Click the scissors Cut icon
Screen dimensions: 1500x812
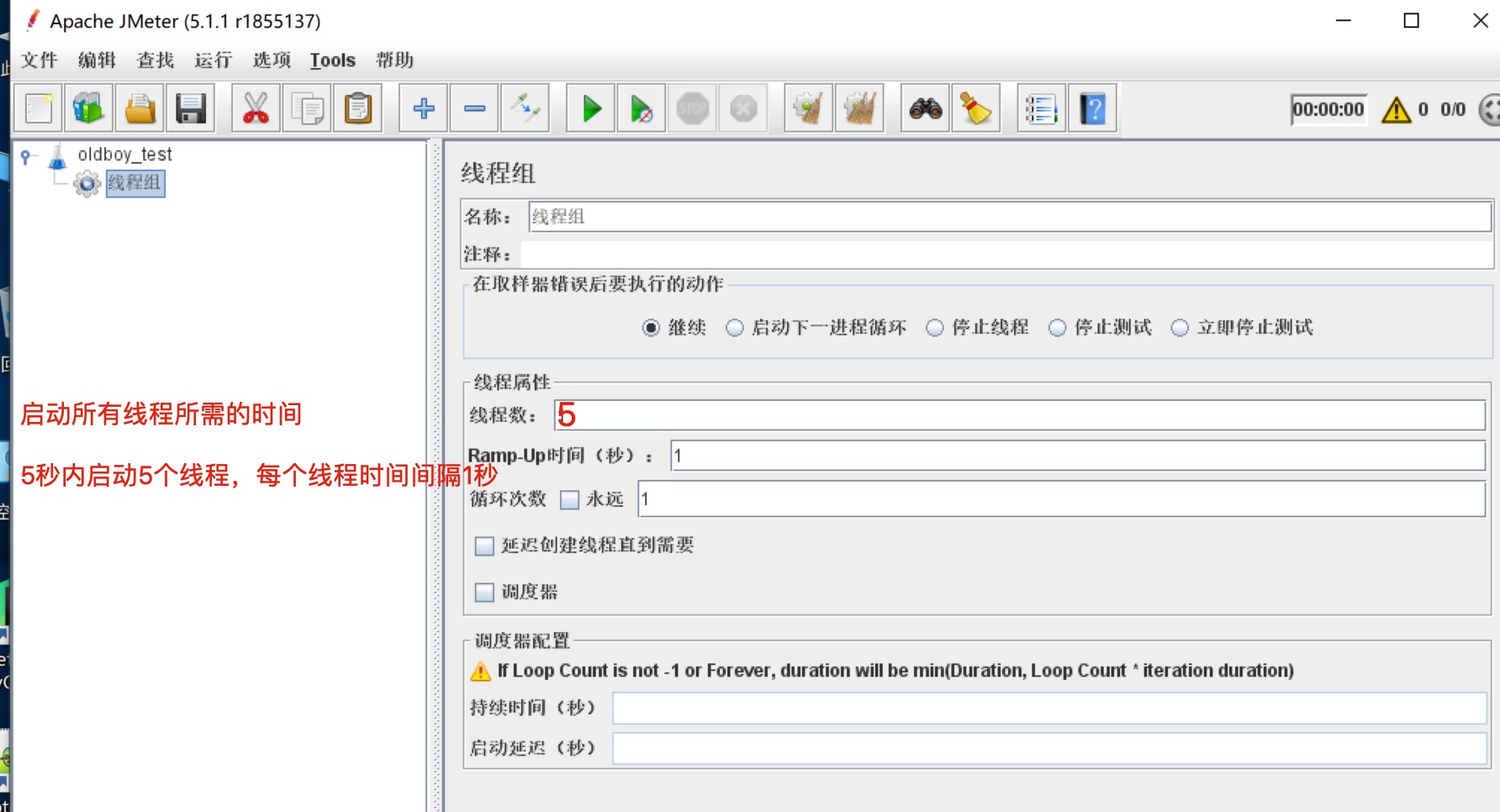256,108
